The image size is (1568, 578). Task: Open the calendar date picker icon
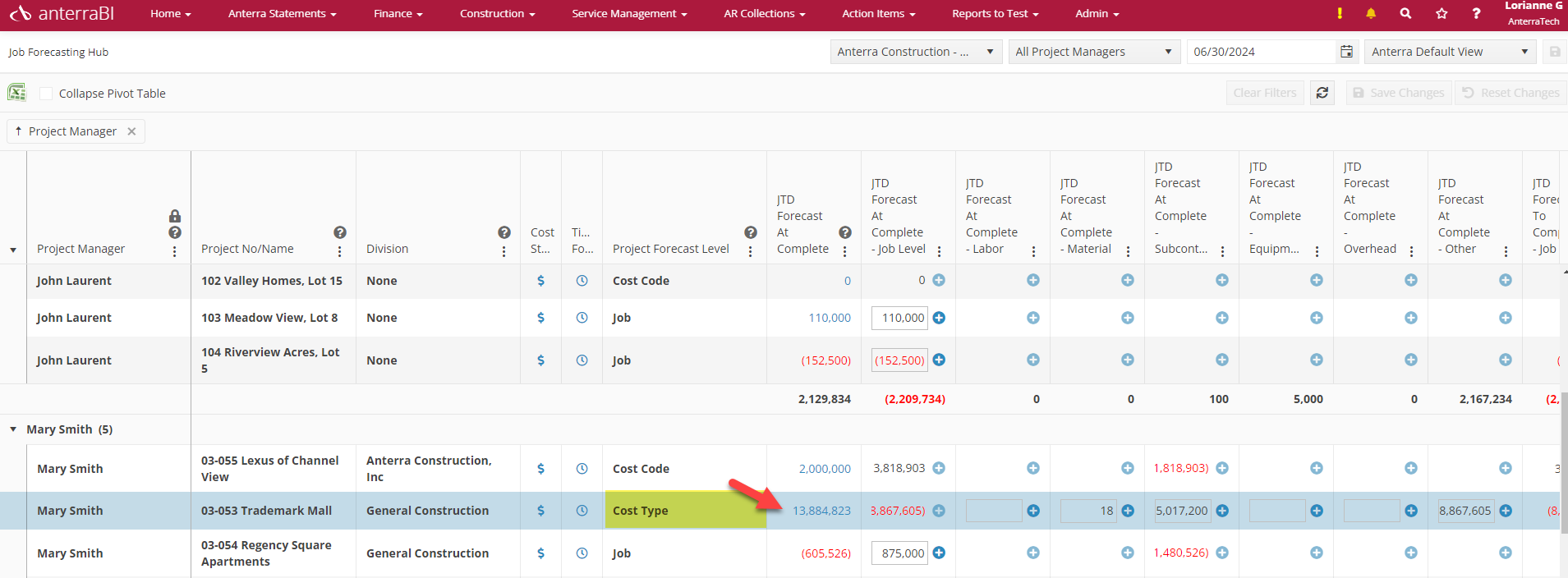tap(1346, 52)
